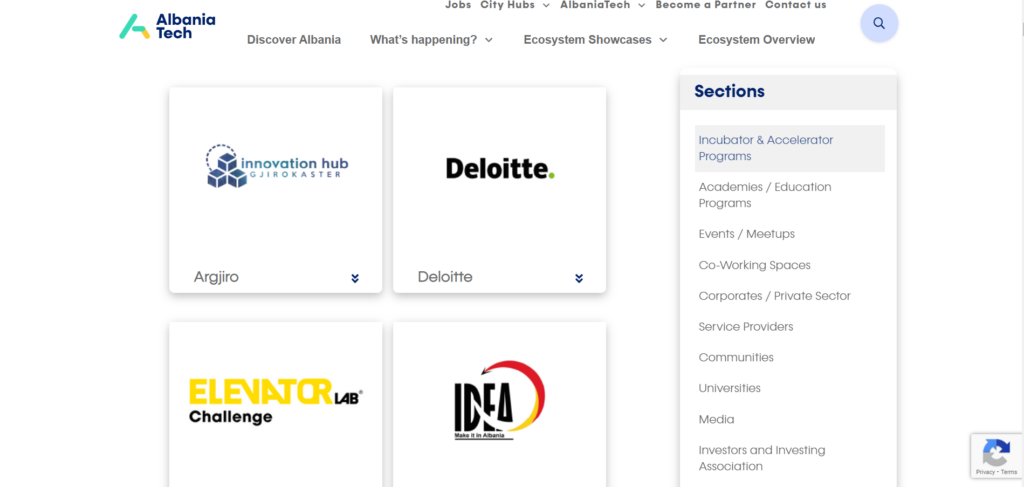
Task: Select the Elevator Lab Challenge logo
Action: (275, 401)
